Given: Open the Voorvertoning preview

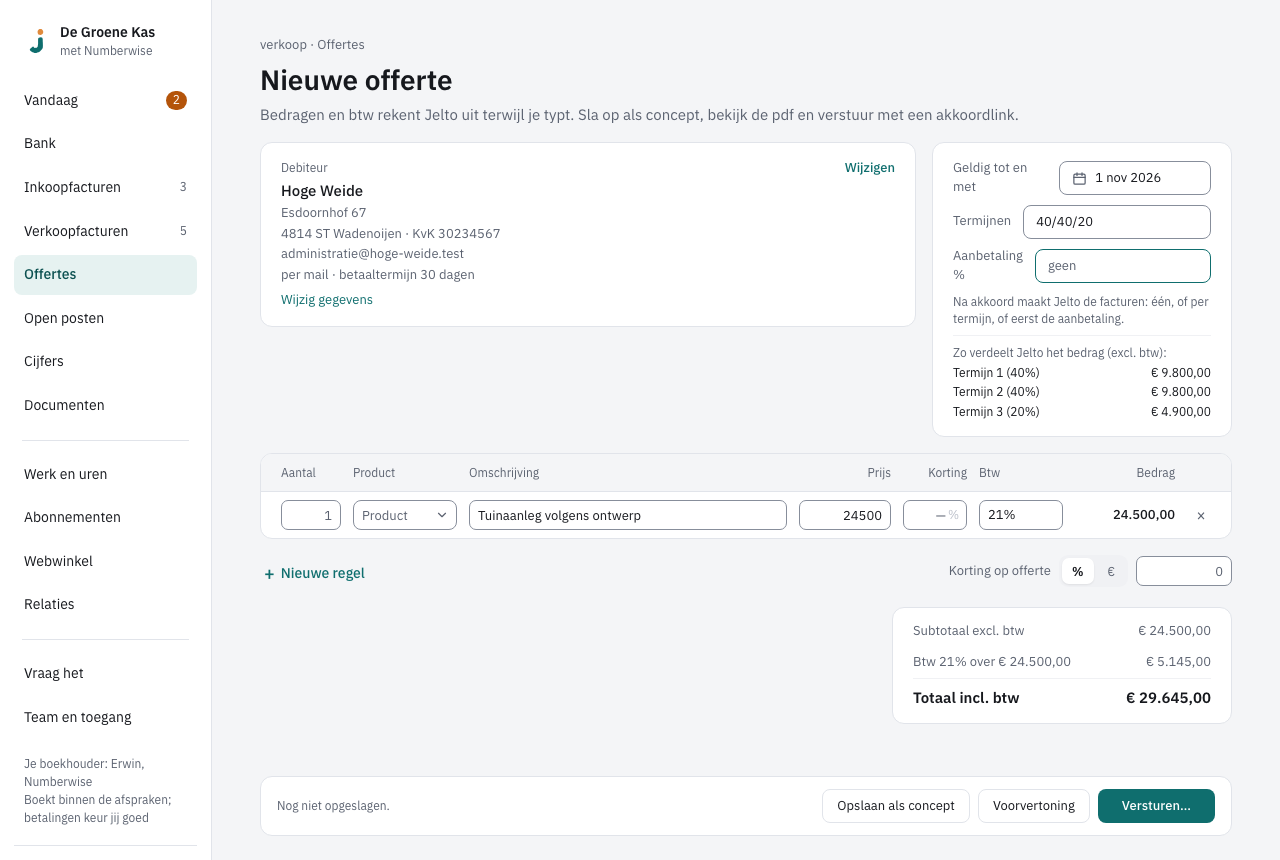Looking at the screenshot, I should click(x=1034, y=806).
